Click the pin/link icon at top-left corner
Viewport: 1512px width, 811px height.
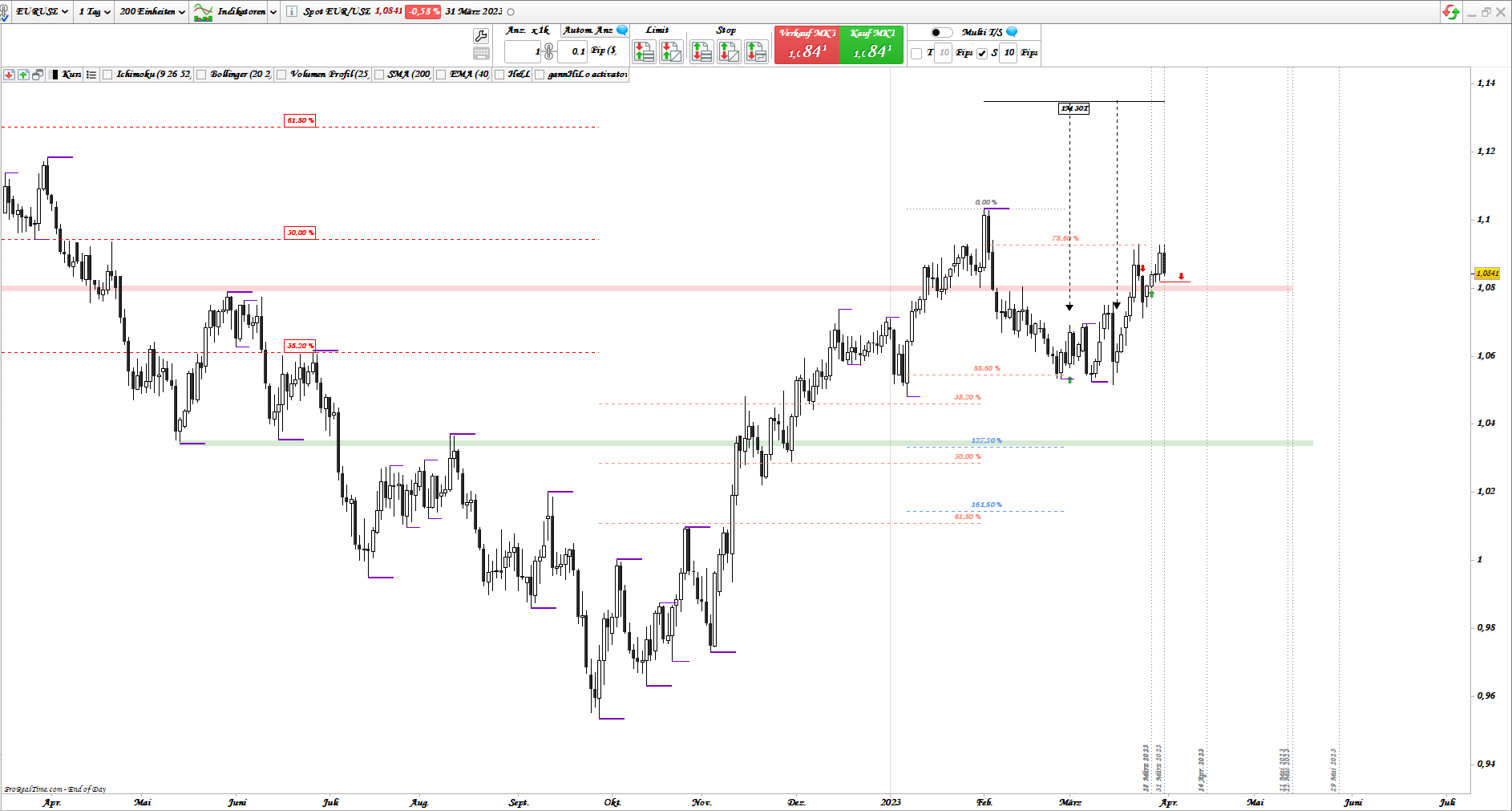5,11
